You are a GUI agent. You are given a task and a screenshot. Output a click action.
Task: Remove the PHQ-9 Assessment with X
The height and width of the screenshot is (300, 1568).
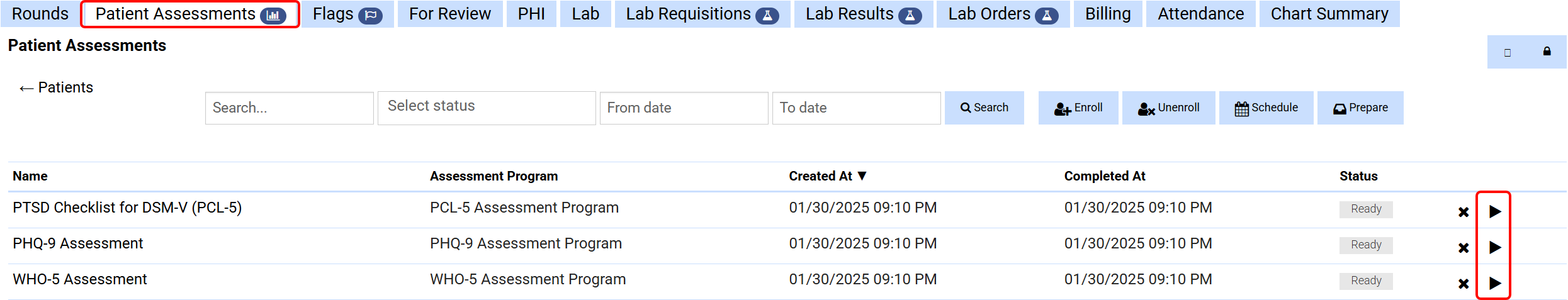(x=1464, y=248)
